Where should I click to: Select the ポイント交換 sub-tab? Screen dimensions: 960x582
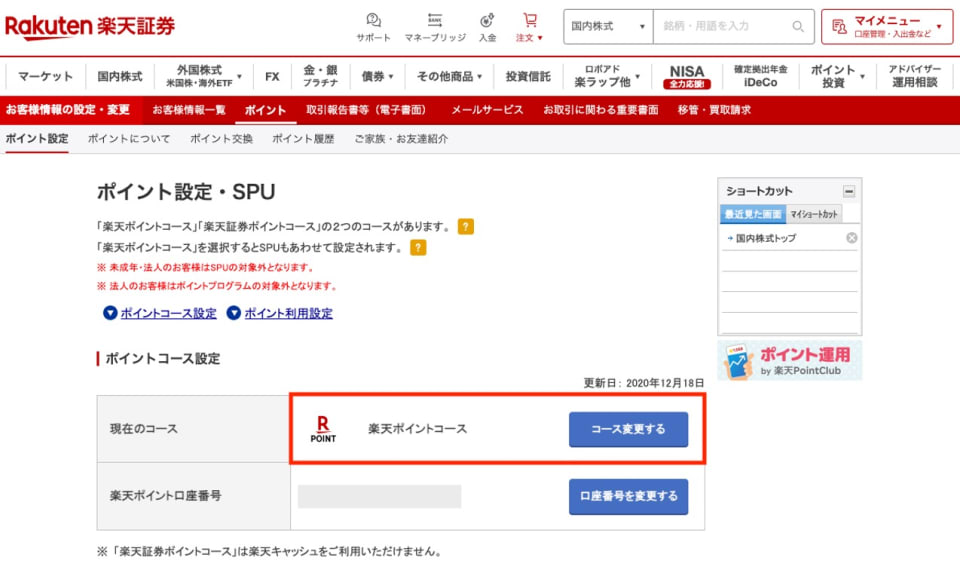point(221,139)
